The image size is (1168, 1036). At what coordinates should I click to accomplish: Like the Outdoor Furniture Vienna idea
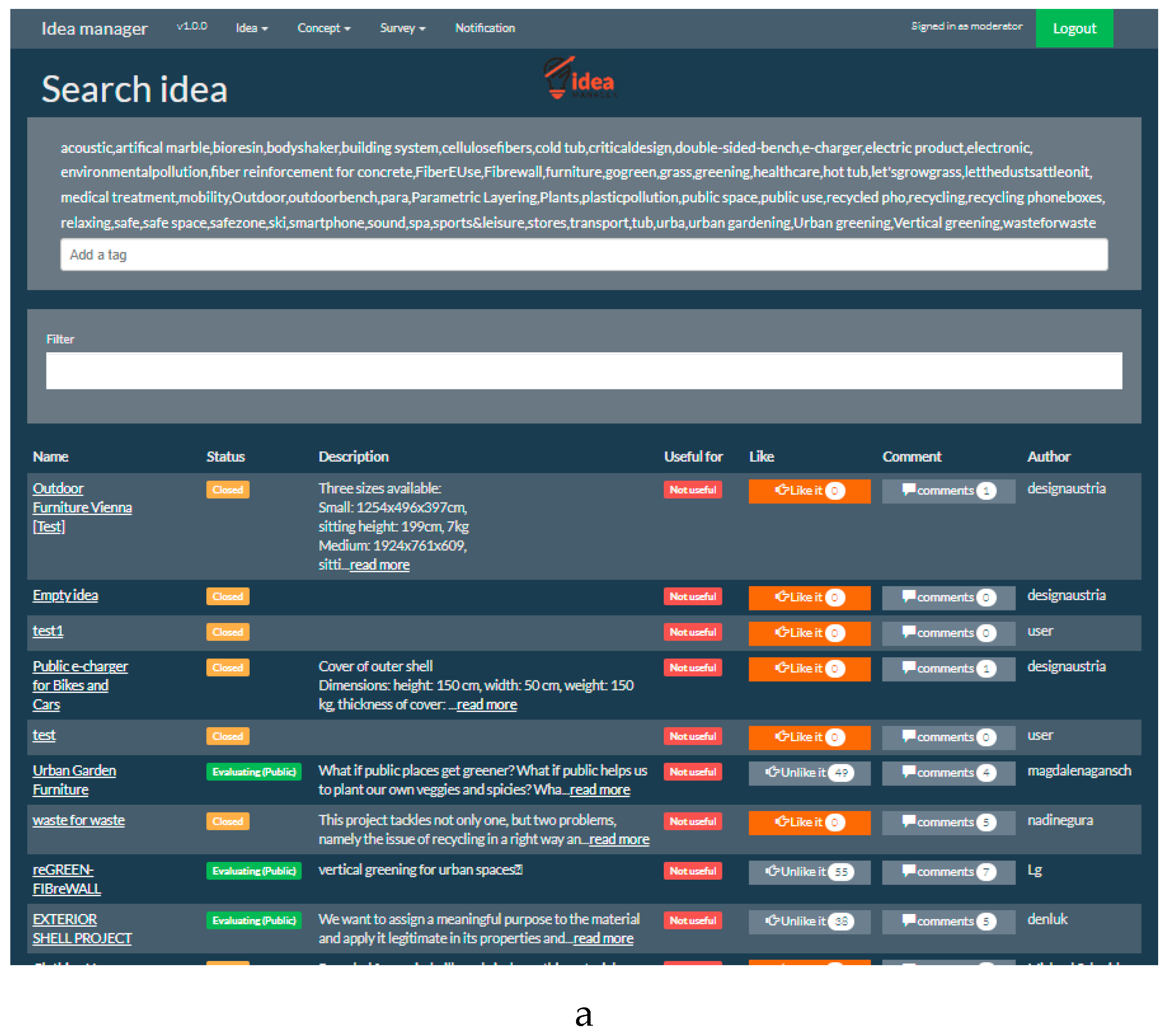(x=809, y=490)
